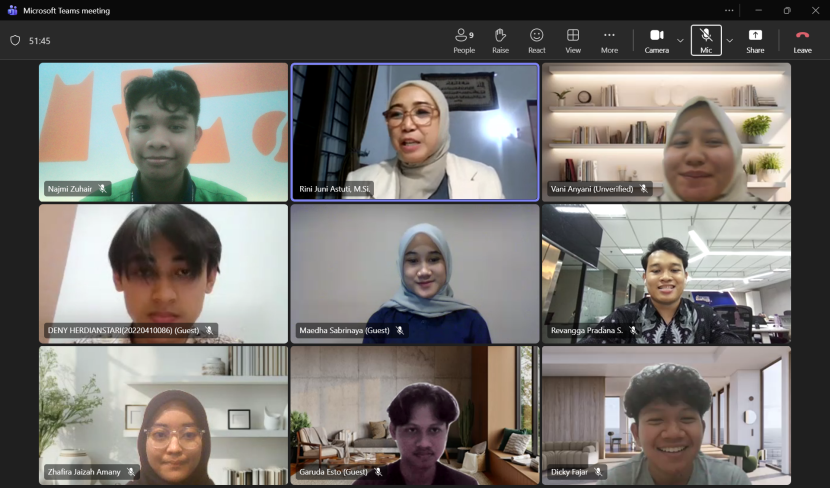
Task: Click the Teams logo in title bar
Action: [x=12, y=10]
